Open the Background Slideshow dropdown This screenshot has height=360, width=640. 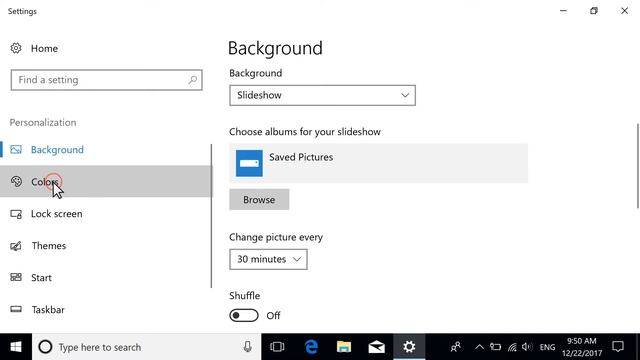coord(322,95)
